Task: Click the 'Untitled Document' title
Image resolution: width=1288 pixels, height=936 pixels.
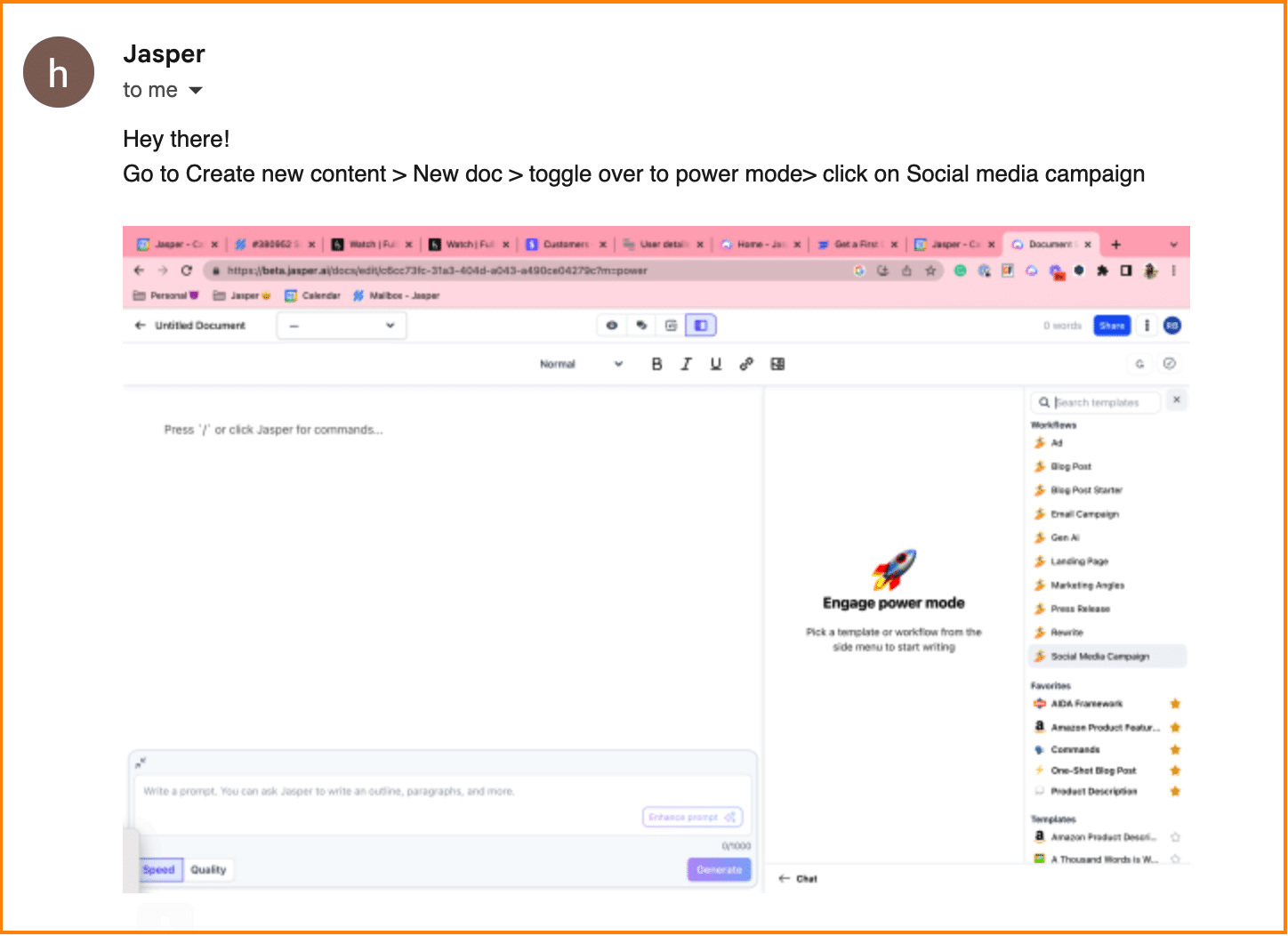Action: [x=200, y=326]
